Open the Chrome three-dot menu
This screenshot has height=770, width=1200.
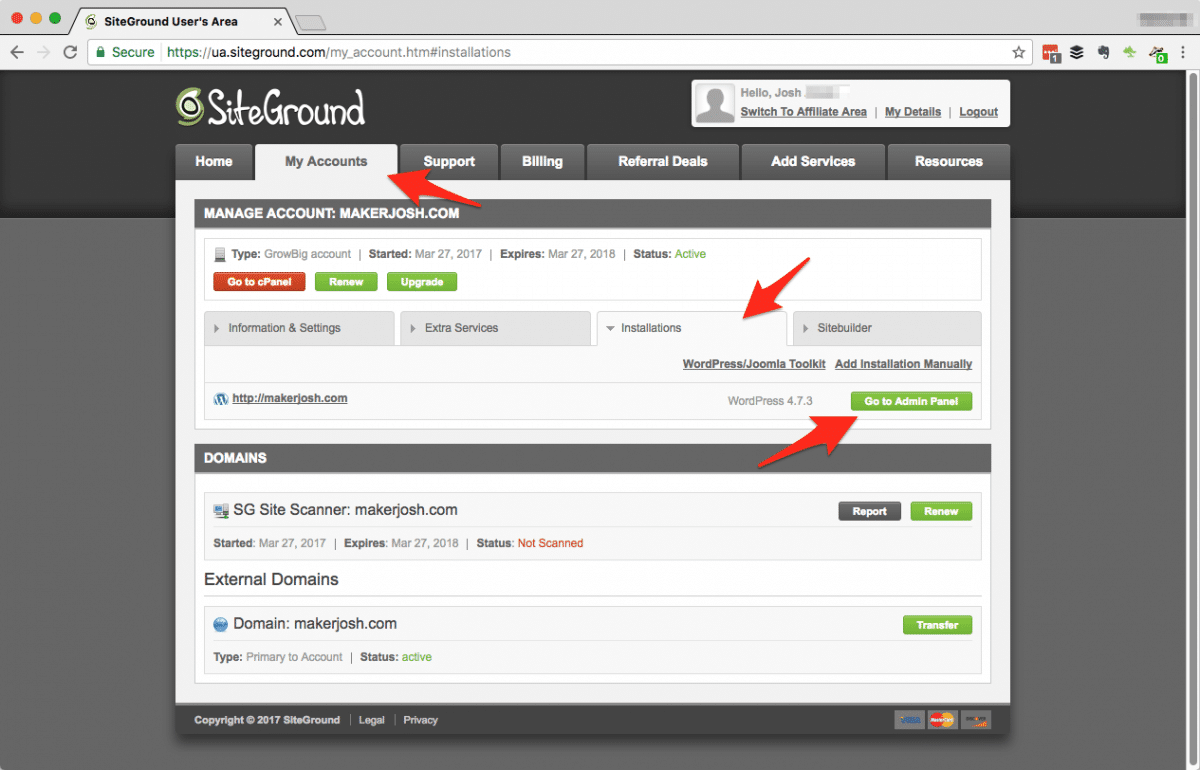[1182, 52]
